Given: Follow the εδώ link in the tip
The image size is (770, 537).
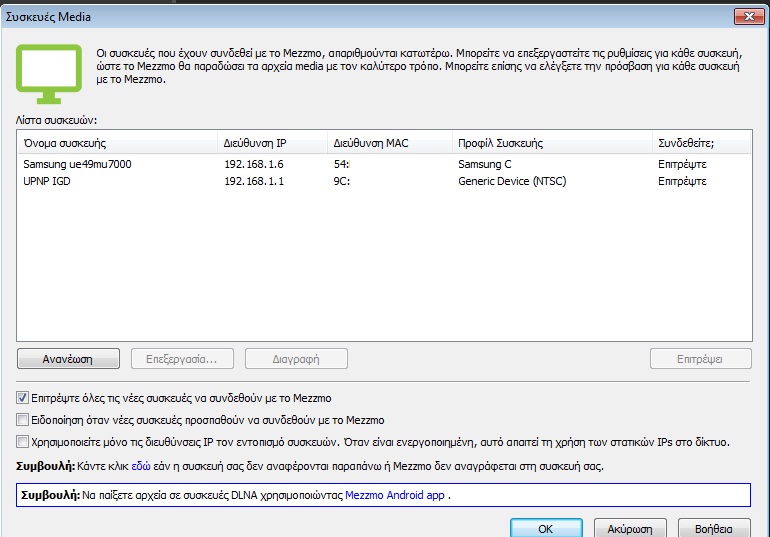Looking at the screenshot, I should tap(140, 466).
